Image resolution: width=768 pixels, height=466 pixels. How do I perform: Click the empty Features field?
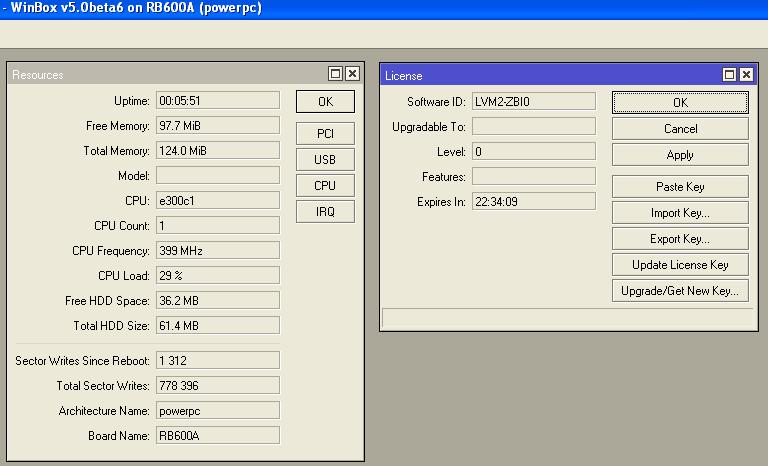pos(534,176)
